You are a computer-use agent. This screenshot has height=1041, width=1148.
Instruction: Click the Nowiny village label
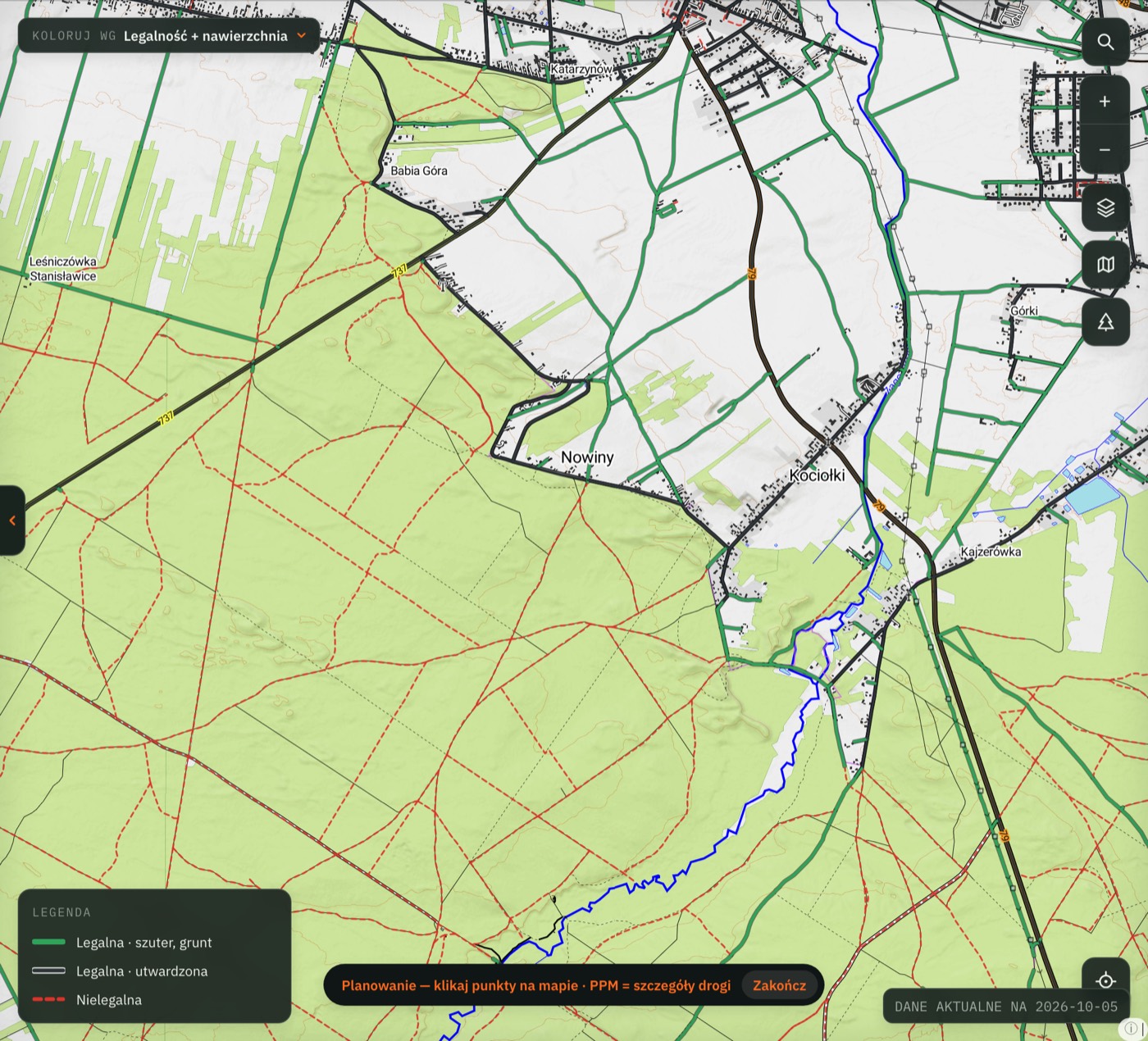(587, 457)
